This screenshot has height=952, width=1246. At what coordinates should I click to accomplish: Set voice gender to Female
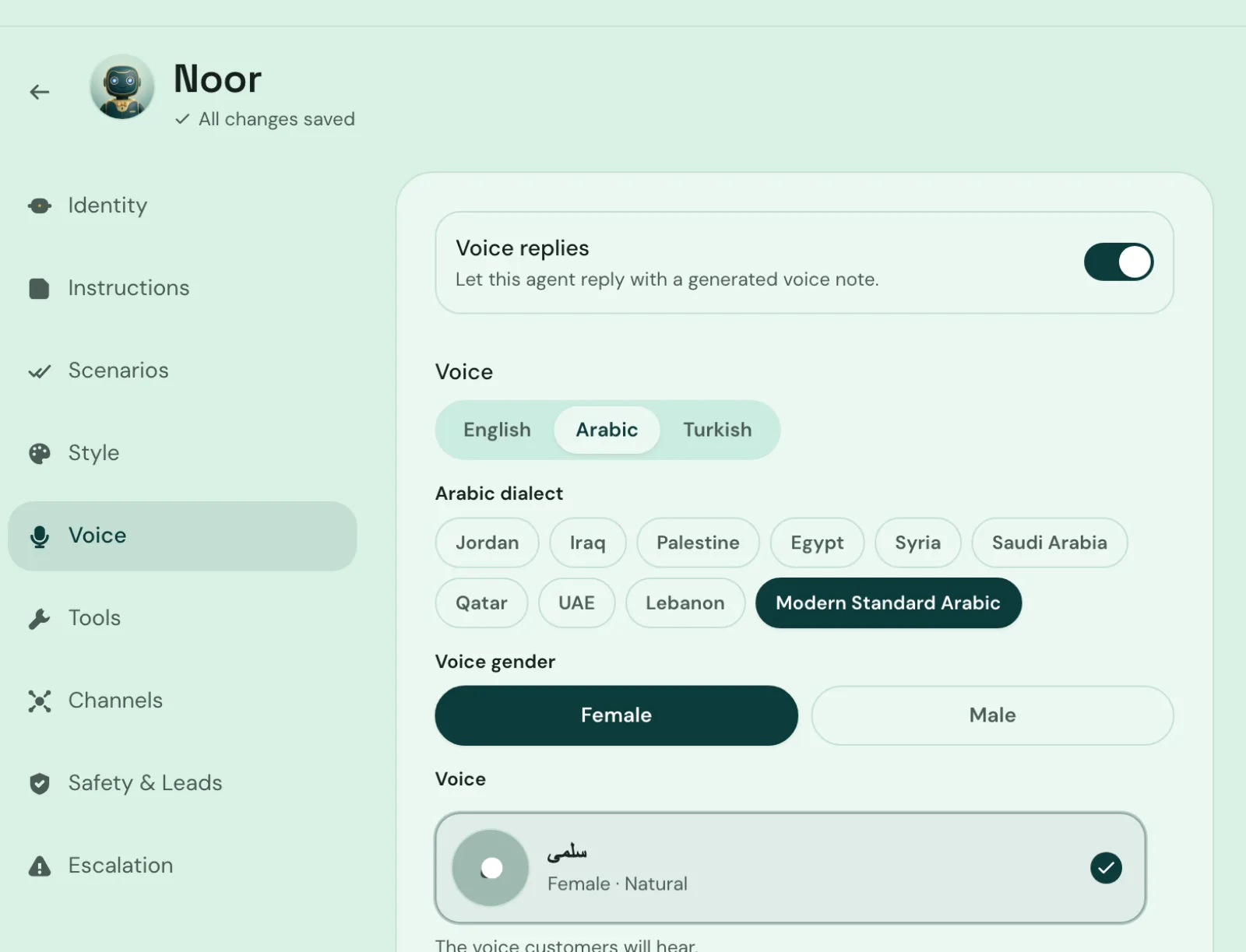coord(616,715)
